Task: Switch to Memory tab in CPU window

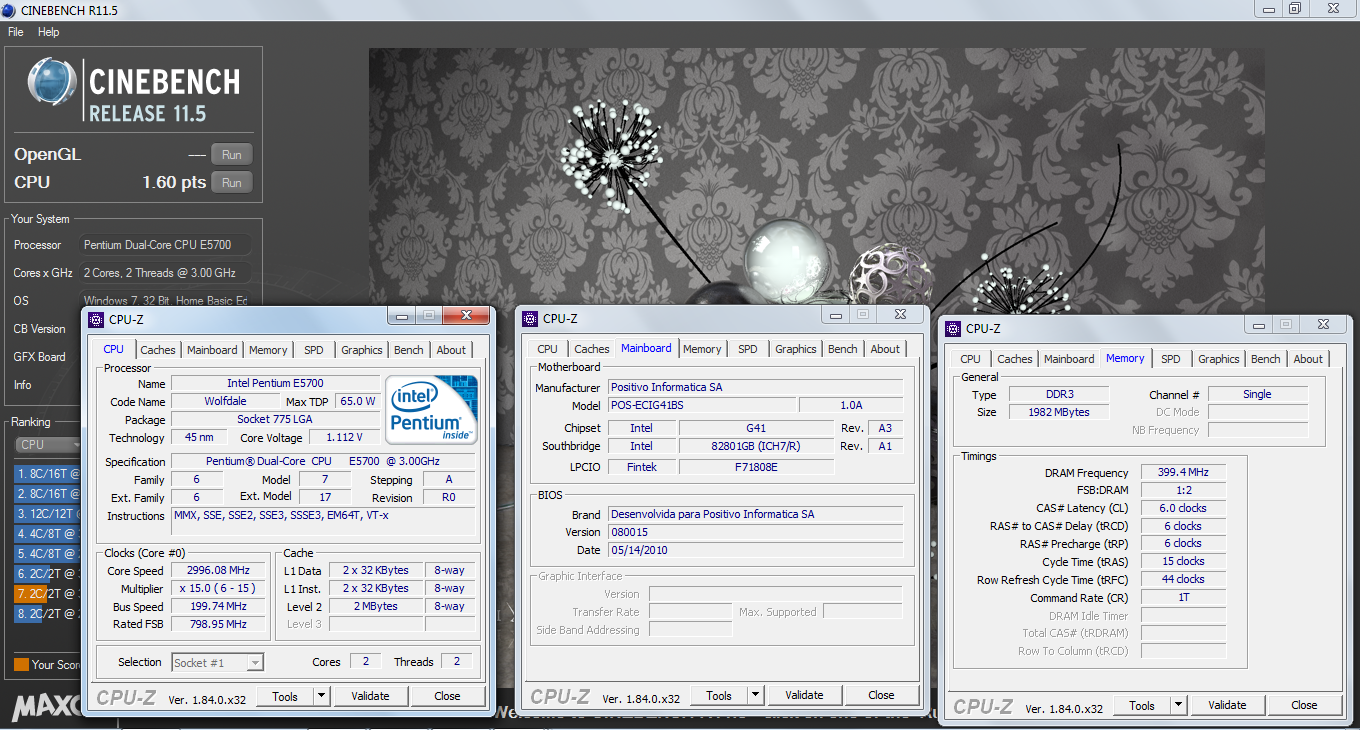Action: click(x=268, y=350)
